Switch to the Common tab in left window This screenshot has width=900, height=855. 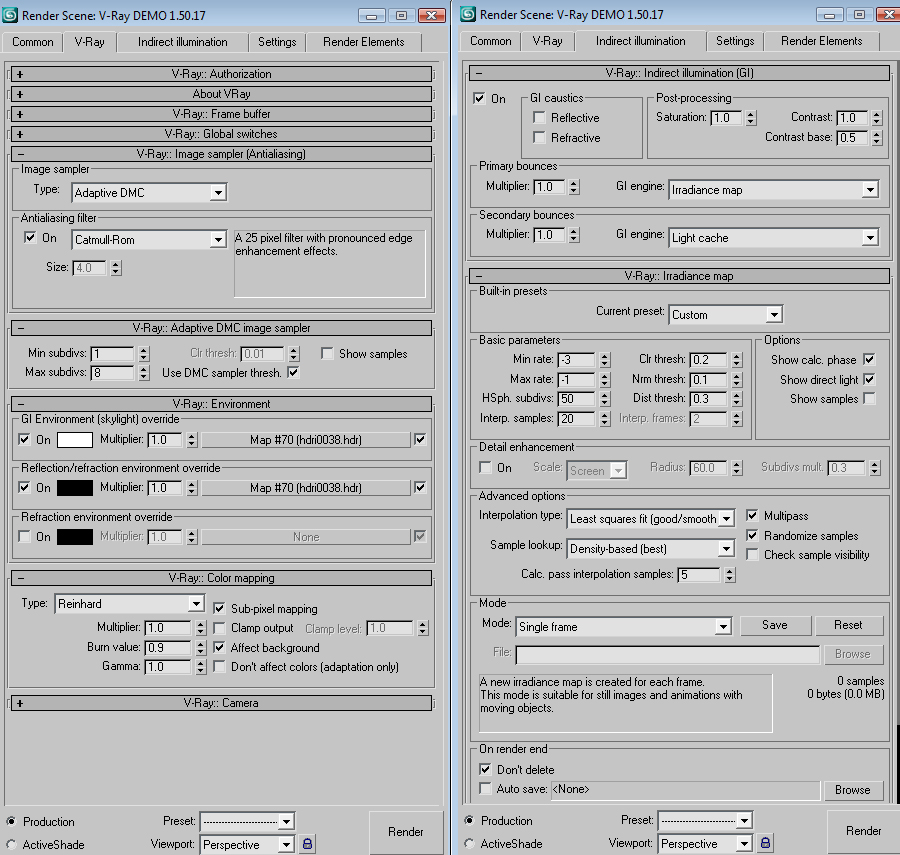point(33,42)
